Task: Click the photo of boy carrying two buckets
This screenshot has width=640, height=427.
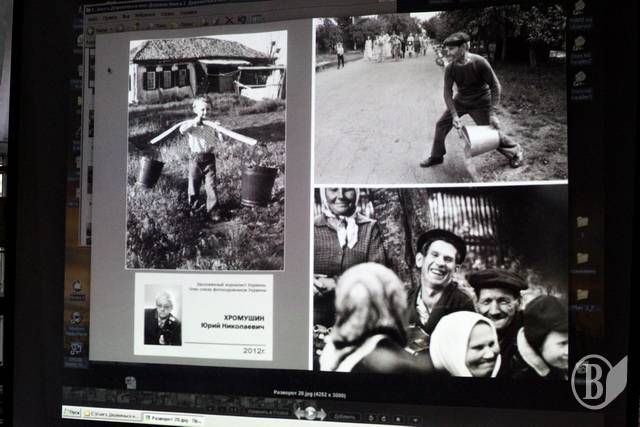Action: click(x=206, y=150)
